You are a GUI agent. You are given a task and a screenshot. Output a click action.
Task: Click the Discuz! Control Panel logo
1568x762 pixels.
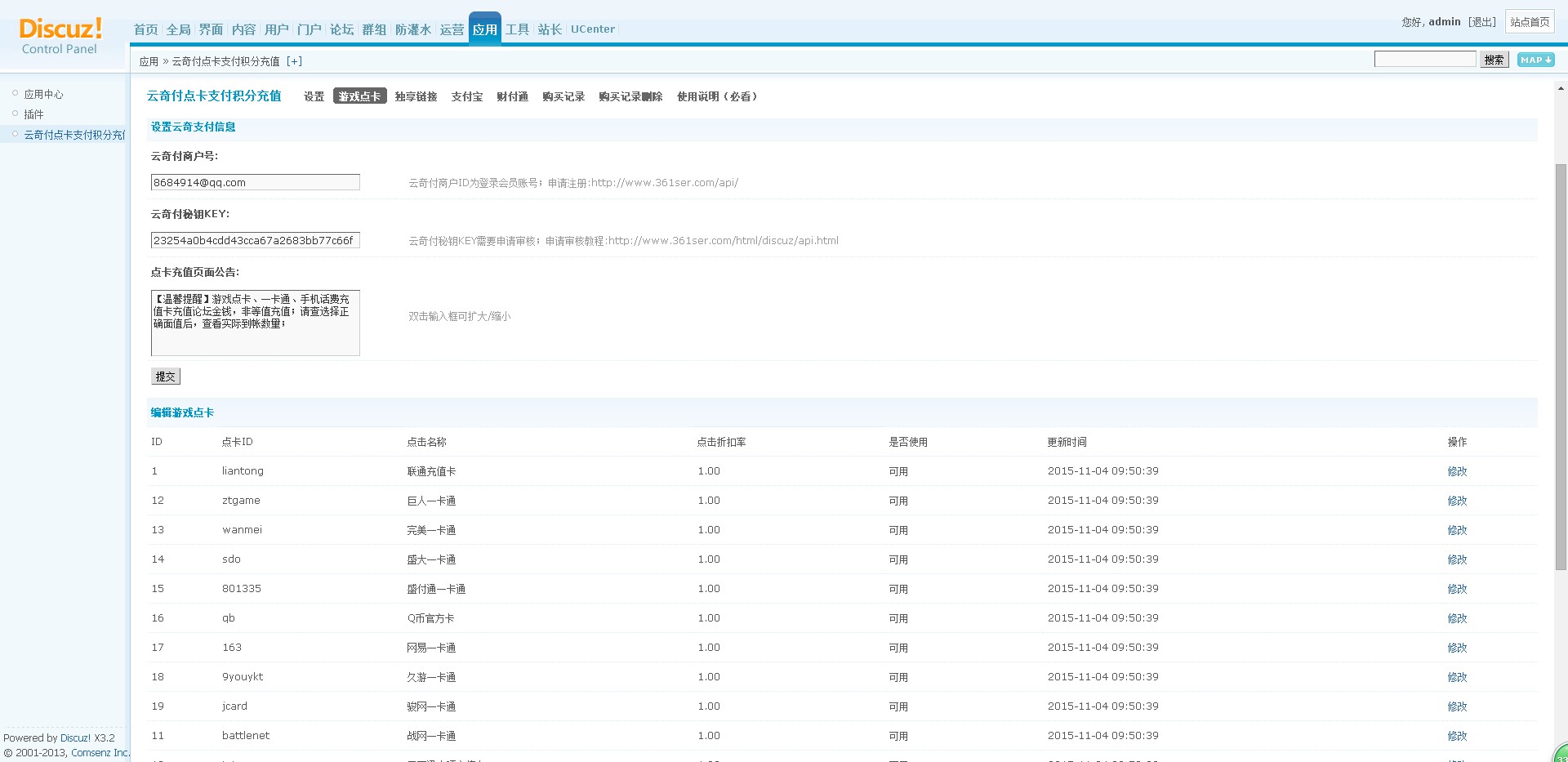coord(60,36)
